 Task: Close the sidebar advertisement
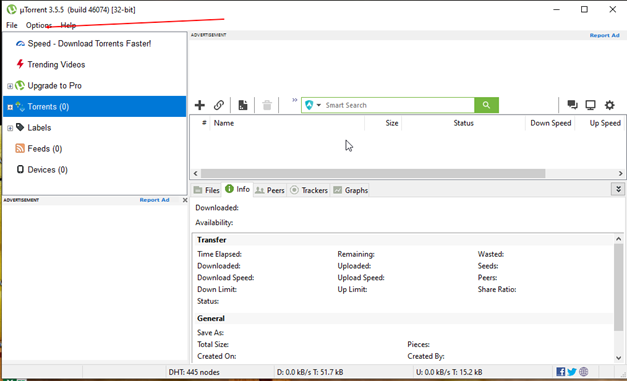185,200
